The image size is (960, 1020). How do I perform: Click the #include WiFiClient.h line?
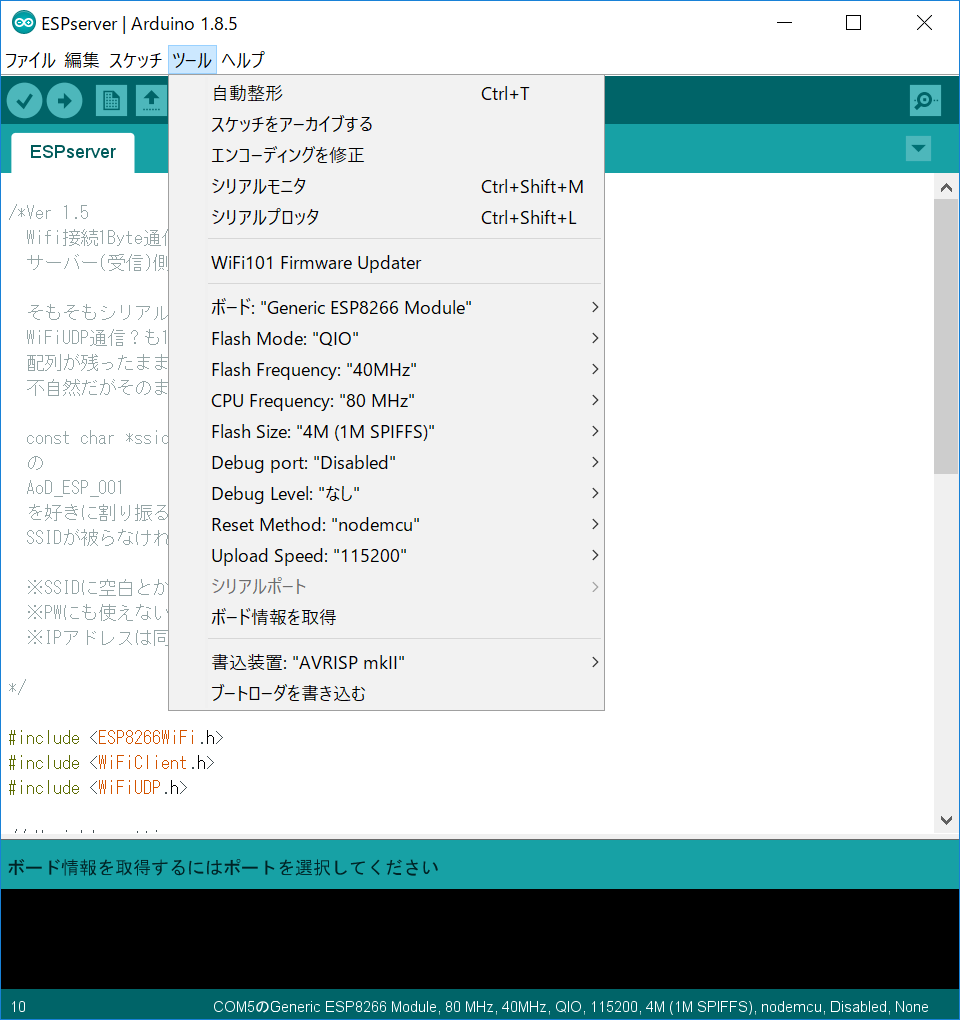[111, 762]
